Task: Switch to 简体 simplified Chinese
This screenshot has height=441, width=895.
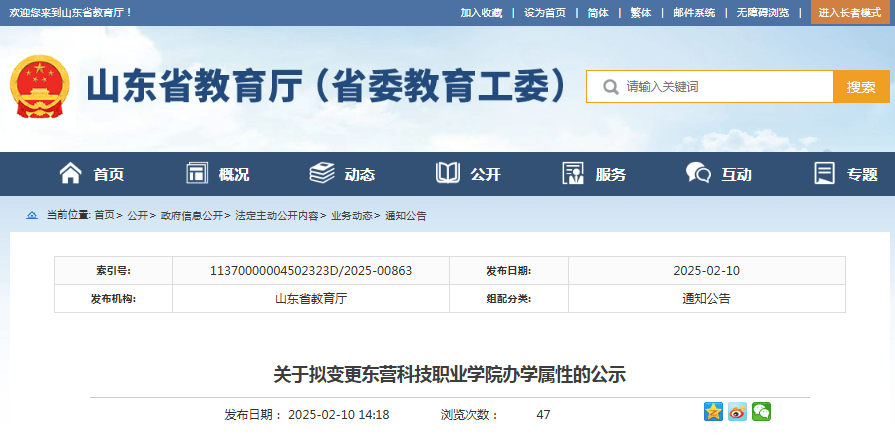Action: point(598,13)
